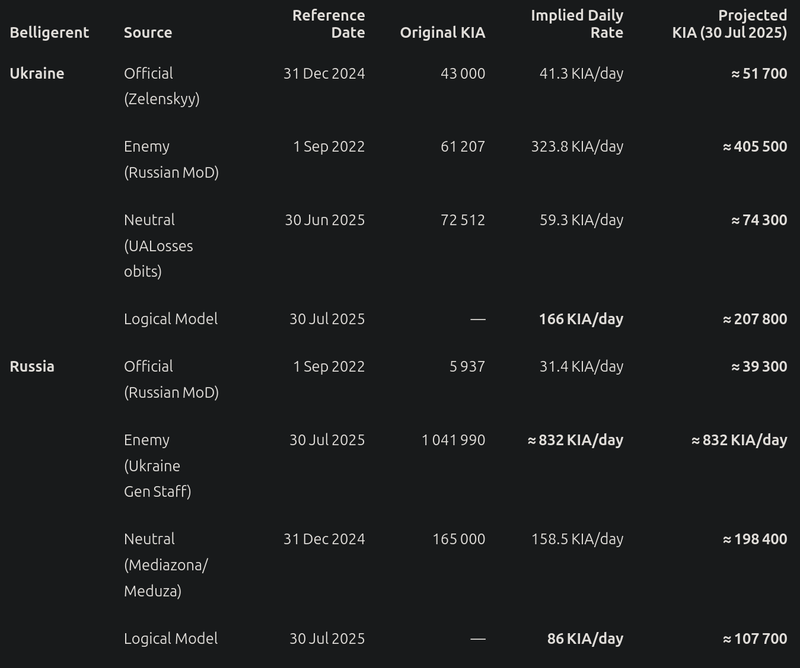Click the Source column header
This screenshot has height=668, width=800.
pos(148,33)
